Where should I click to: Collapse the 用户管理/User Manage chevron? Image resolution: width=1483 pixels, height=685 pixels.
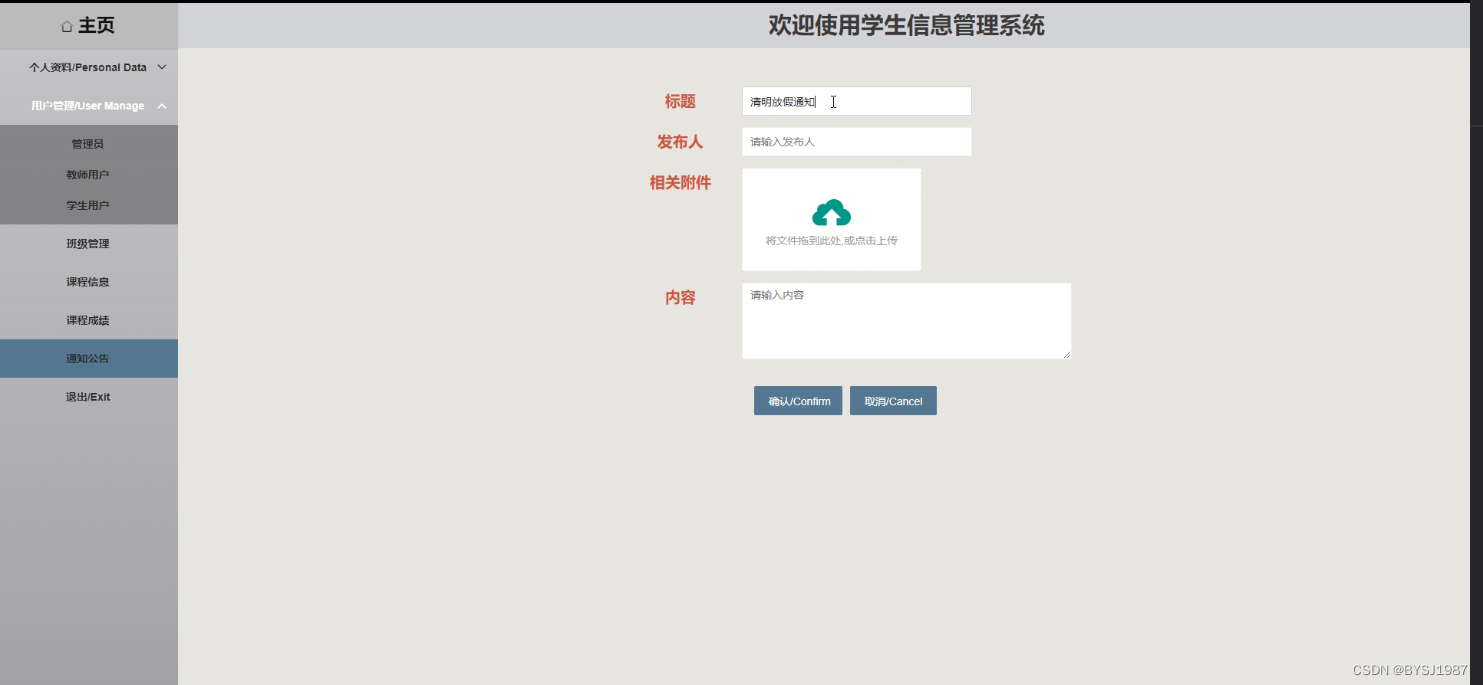click(x=162, y=106)
